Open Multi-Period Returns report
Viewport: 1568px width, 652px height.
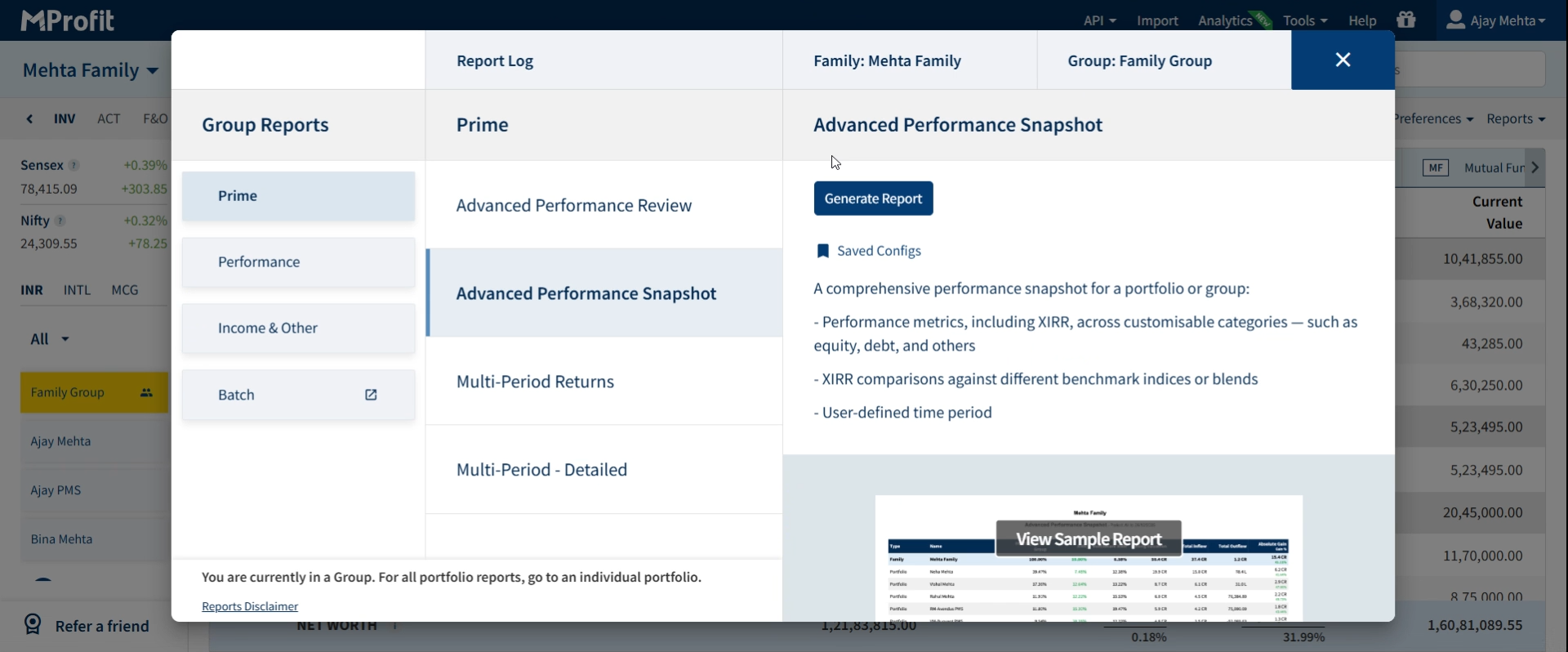pos(535,382)
